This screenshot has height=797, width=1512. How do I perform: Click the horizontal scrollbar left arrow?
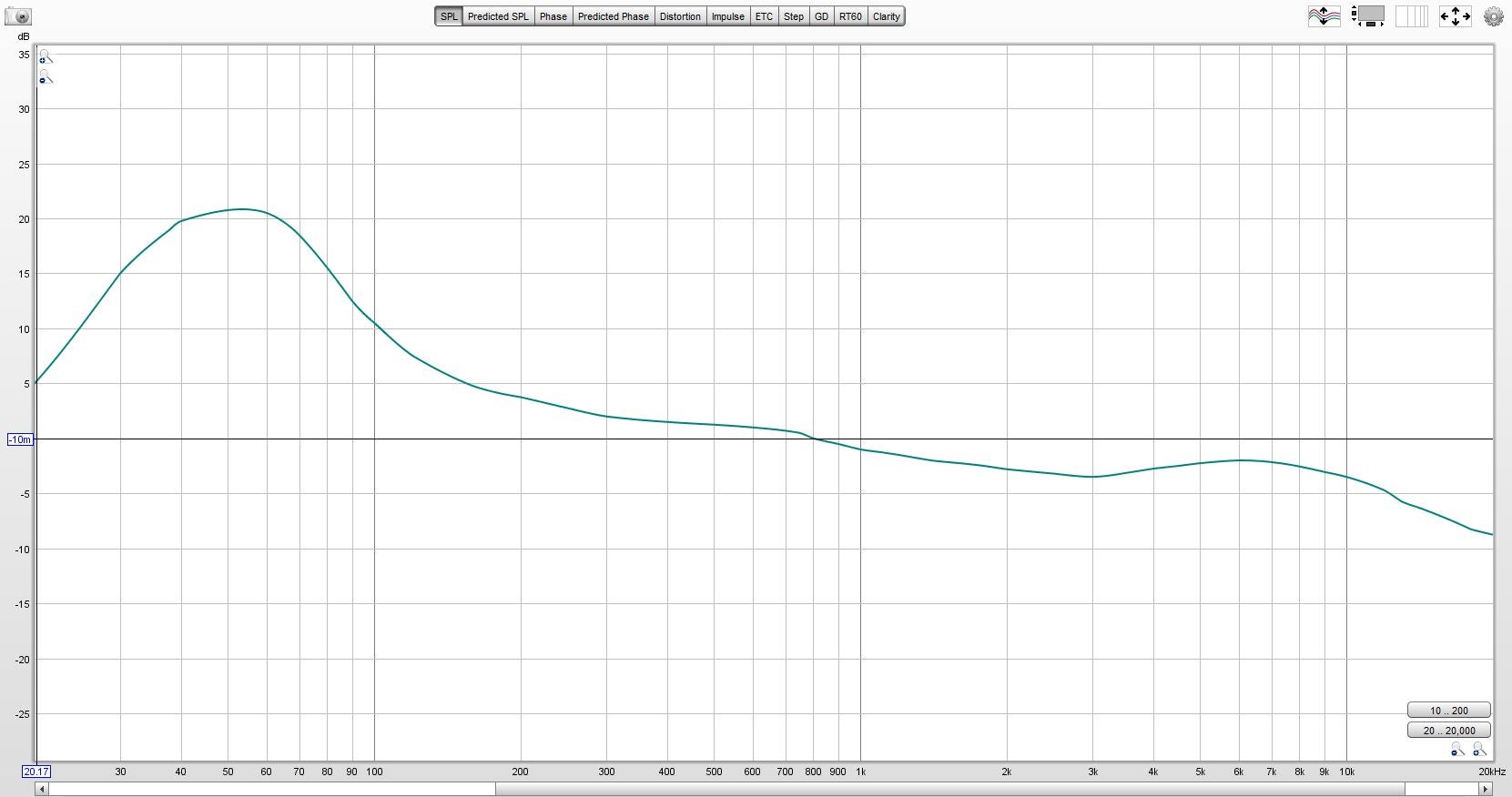[x=42, y=789]
